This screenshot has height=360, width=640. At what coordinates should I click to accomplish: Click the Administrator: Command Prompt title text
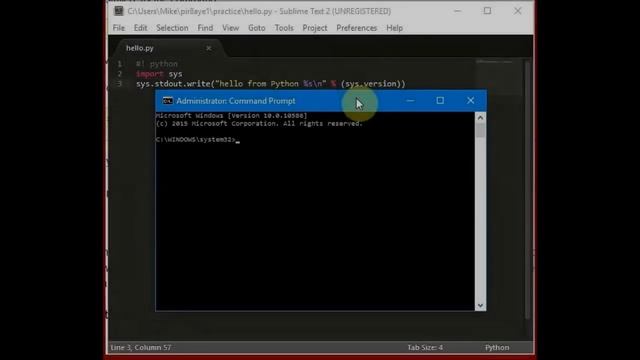(236, 101)
